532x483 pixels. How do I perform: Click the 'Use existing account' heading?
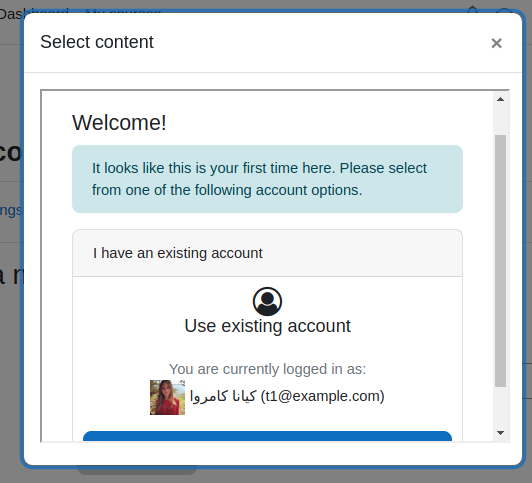pyautogui.click(x=267, y=326)
